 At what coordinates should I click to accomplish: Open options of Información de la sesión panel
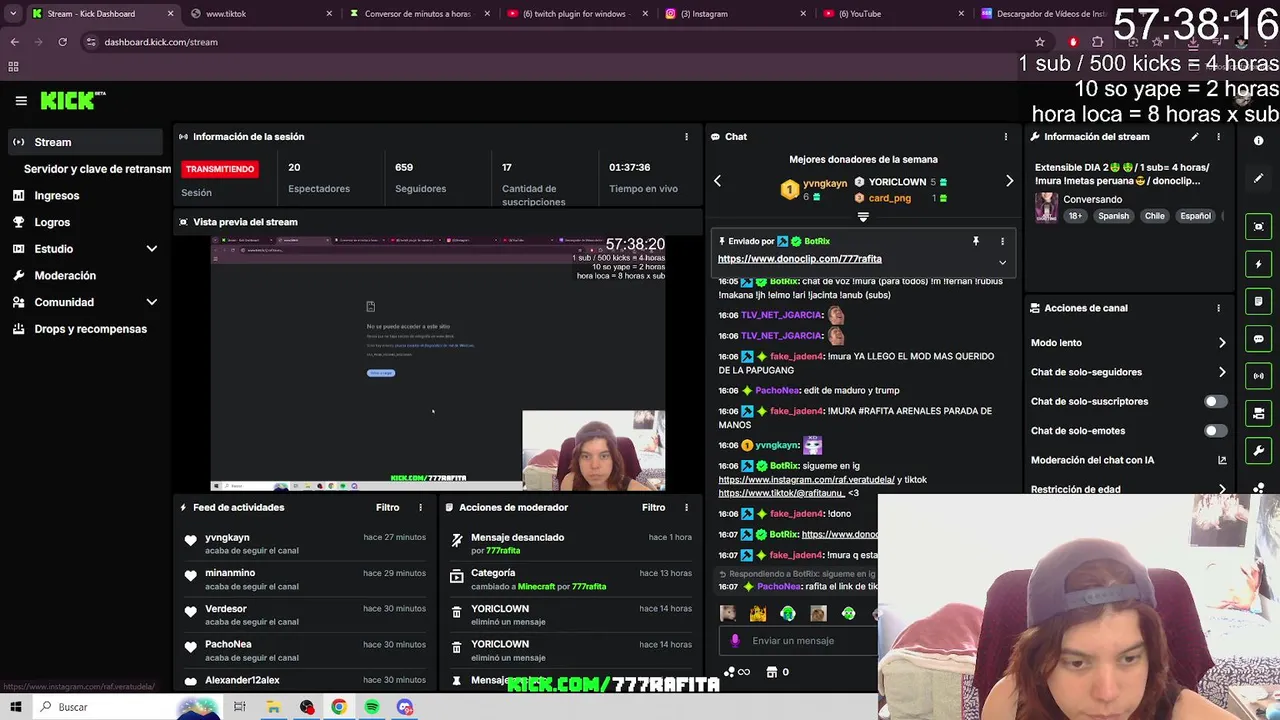[686, 137]
